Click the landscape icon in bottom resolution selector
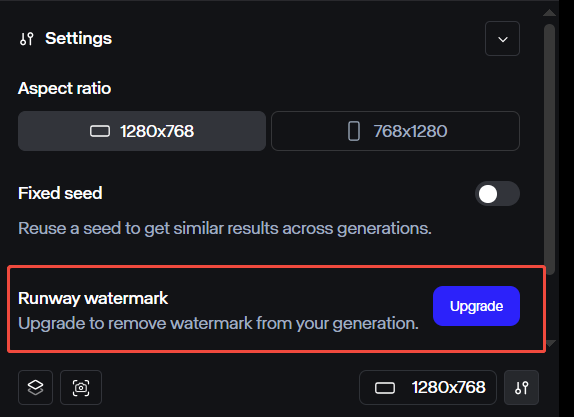This screenshot has width=574, height=417. pyautogui.click(x=385, y=388)
